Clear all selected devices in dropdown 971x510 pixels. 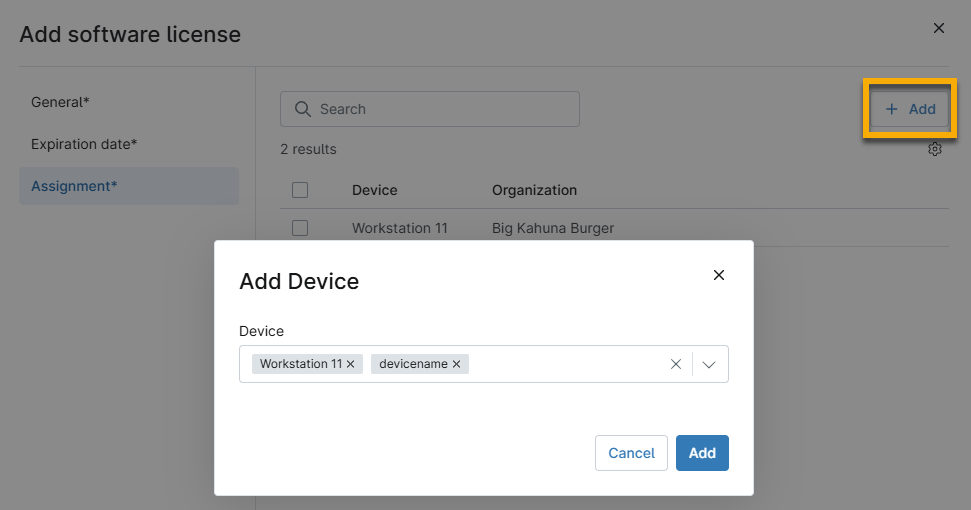tap(676, 365)
